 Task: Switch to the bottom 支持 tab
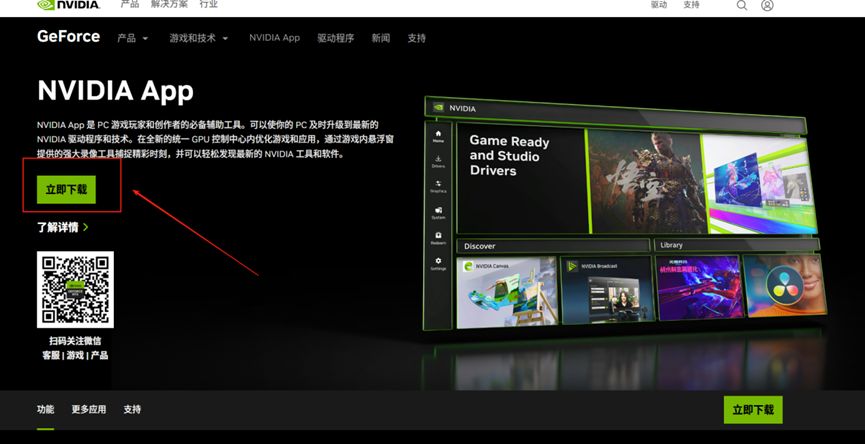tap(132, 409)
